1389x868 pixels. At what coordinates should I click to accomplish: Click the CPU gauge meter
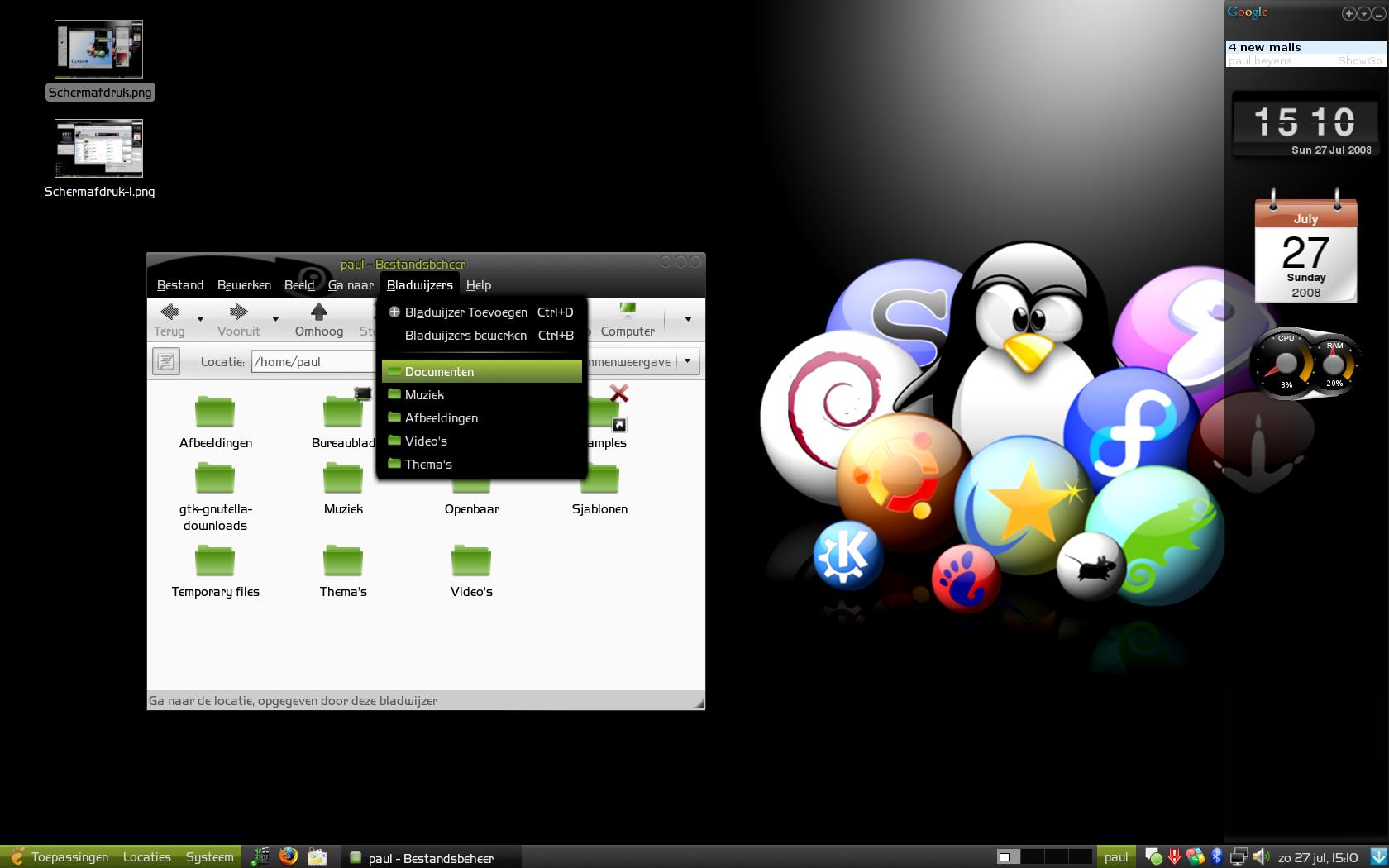click(1286, 364)
